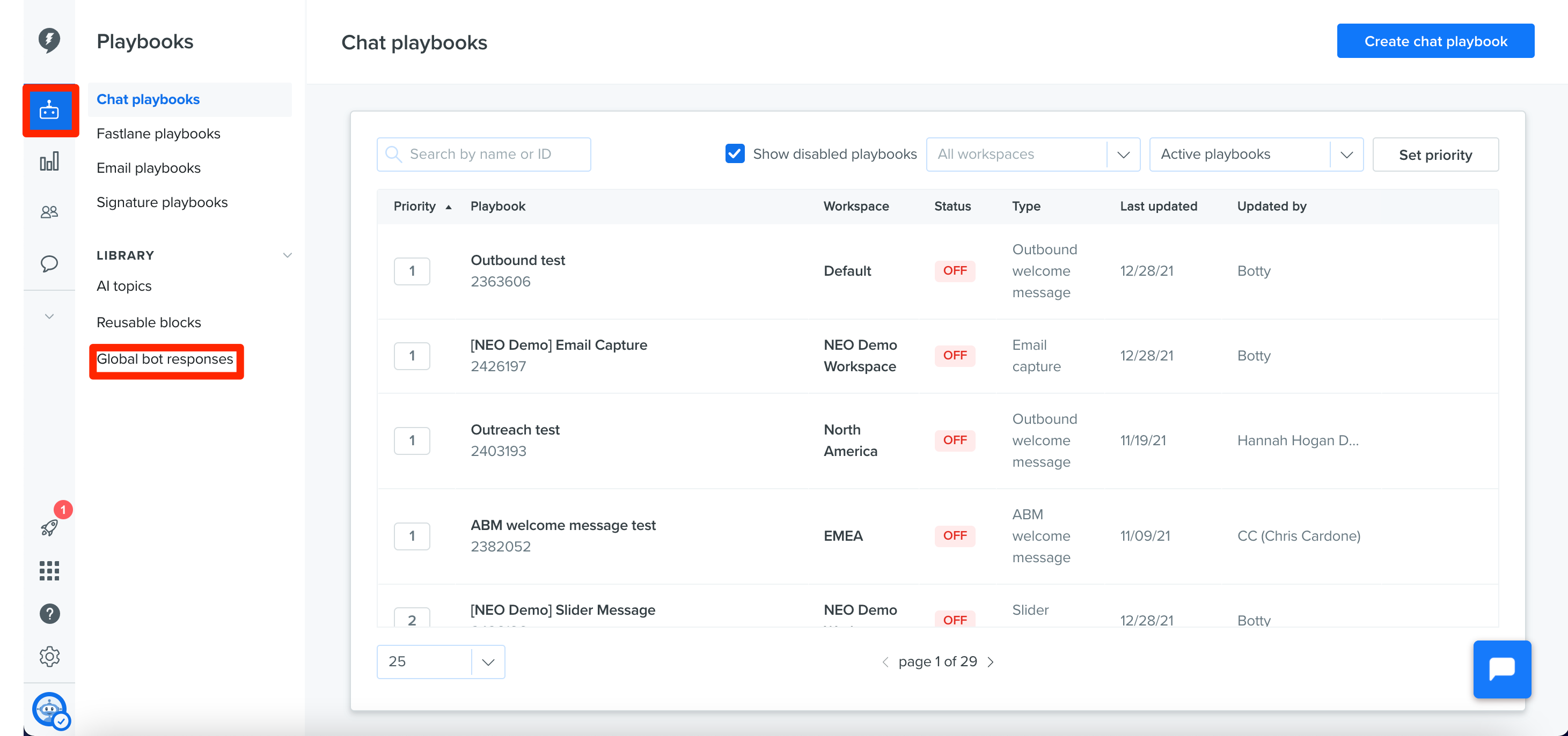The image size is (1568, 736).
Task: Open the Outreach test playbook
Action: 515,430
